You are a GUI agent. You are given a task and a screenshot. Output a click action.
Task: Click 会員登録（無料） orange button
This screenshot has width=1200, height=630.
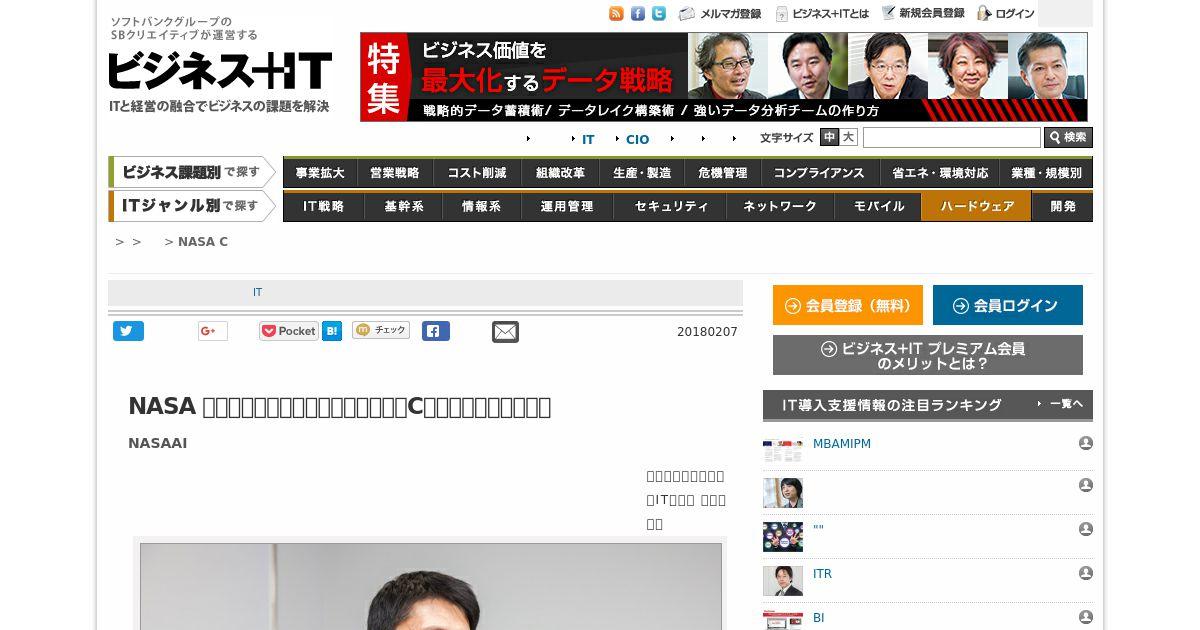click(x=848, y=305)
